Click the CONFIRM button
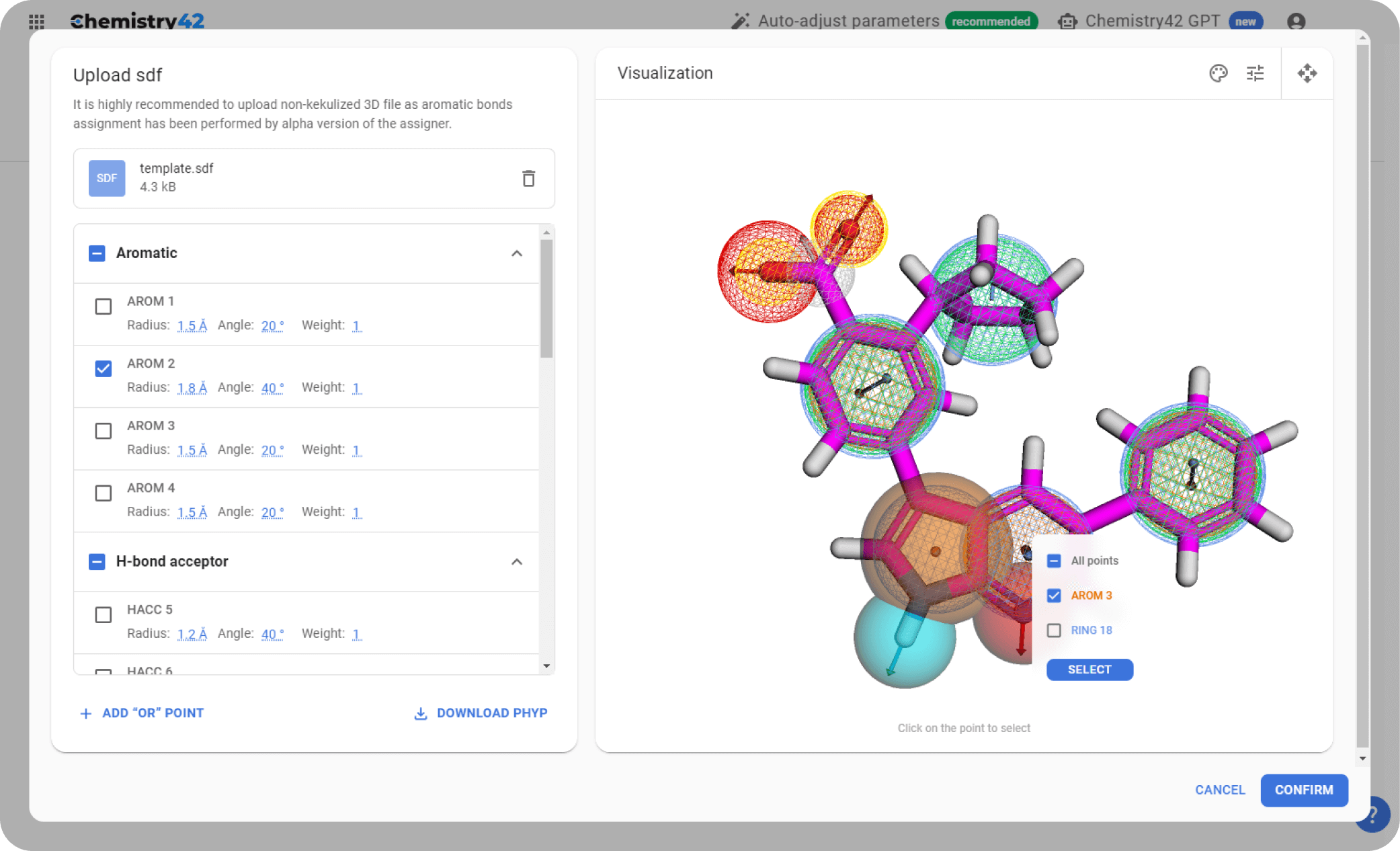Image resolution: width=1400 pixels, height=851 pixels. [x=1304, y=790]
